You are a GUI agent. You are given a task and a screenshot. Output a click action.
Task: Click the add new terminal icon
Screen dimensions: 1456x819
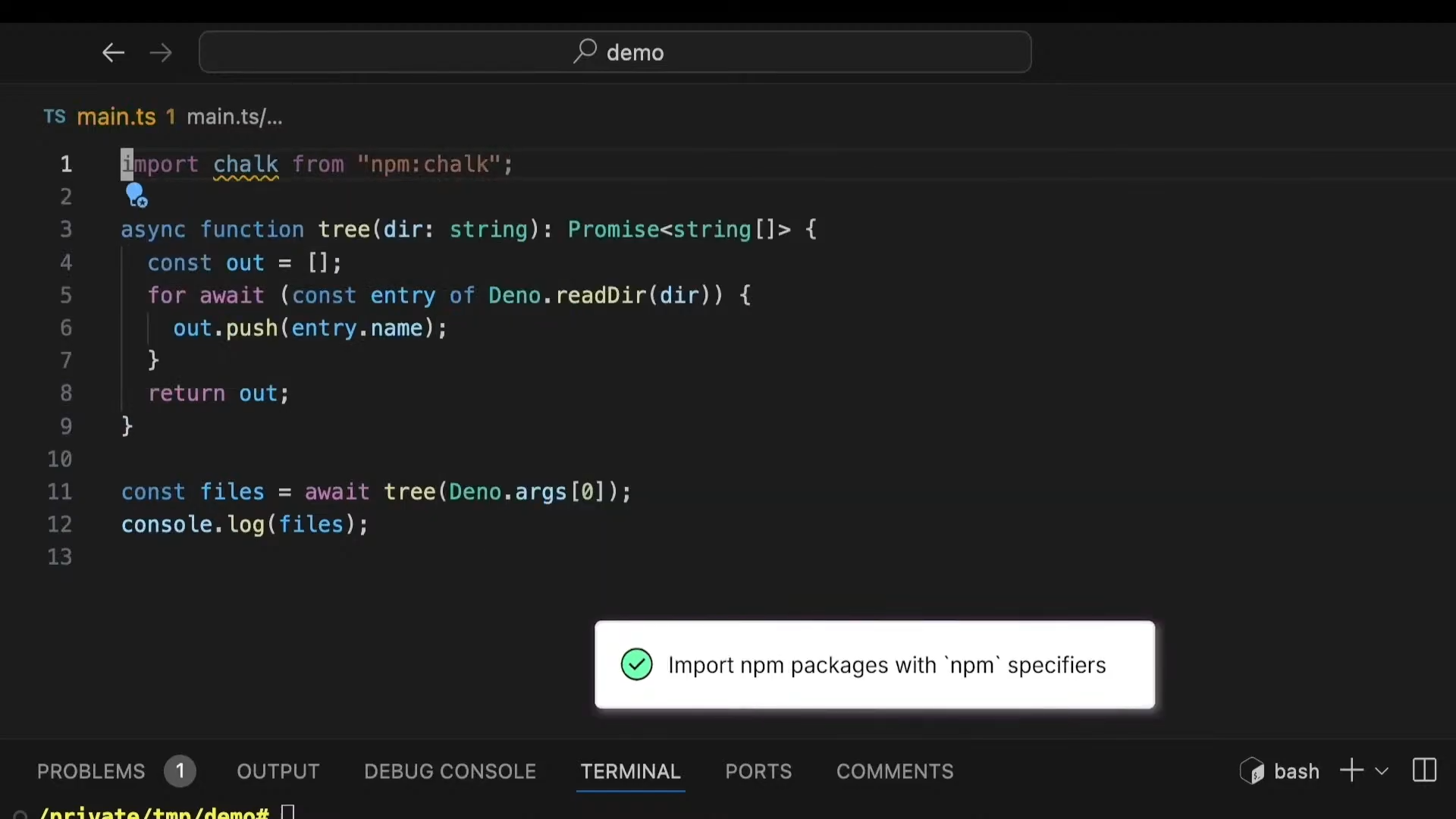coord(1351,771)
